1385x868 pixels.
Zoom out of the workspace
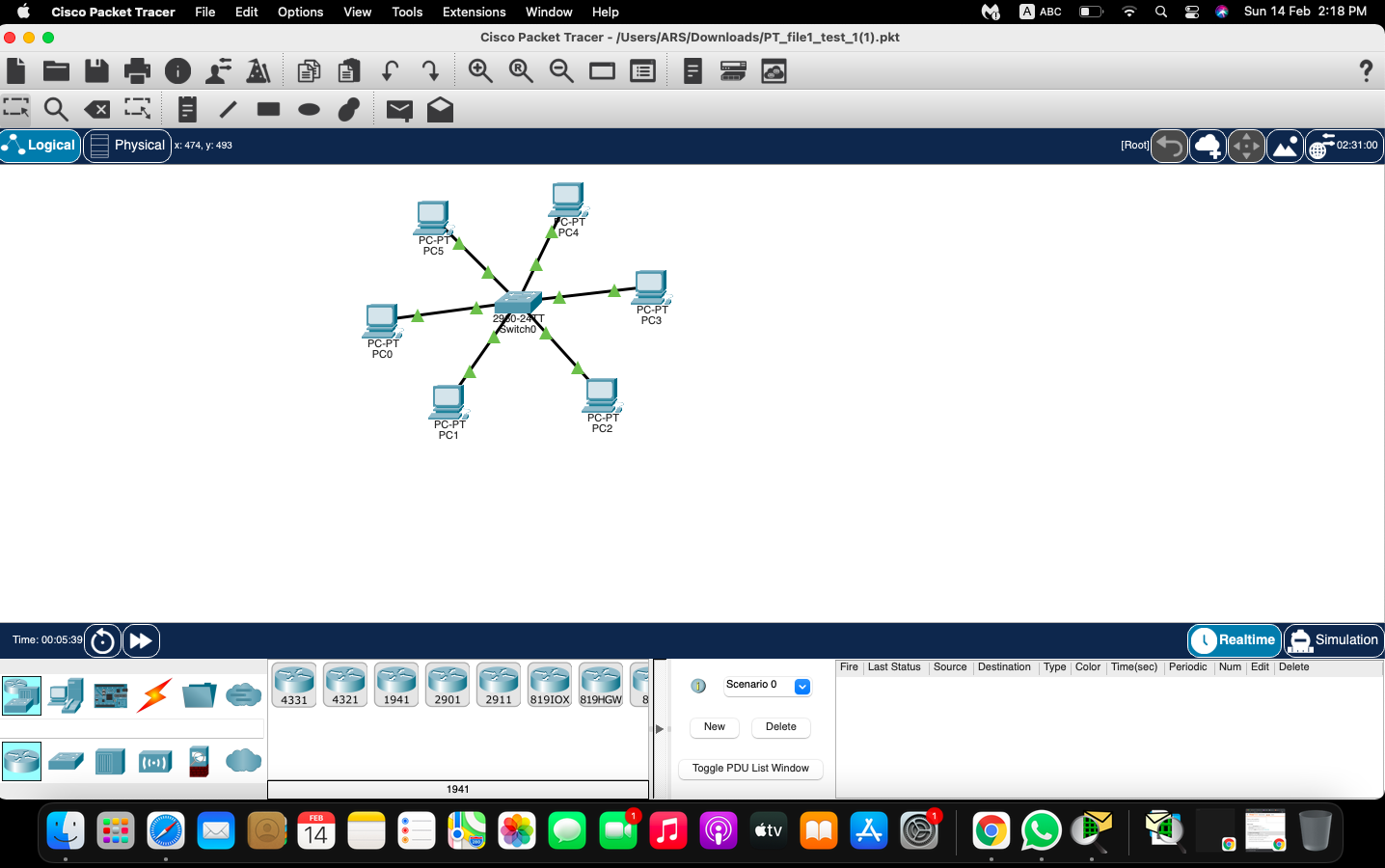point(561,71)
